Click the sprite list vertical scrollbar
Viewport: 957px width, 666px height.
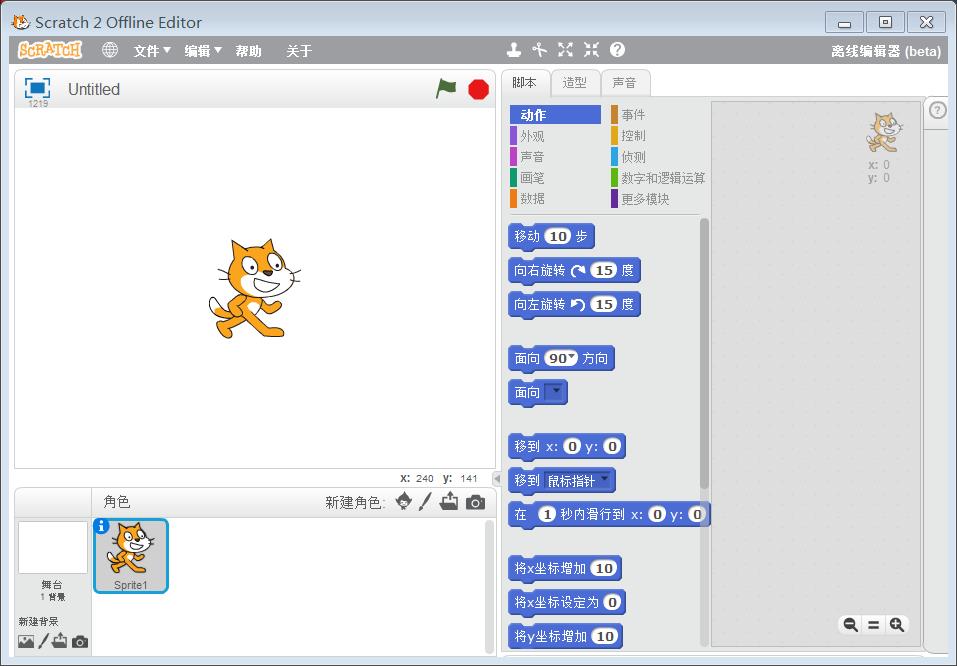point(489,587)
